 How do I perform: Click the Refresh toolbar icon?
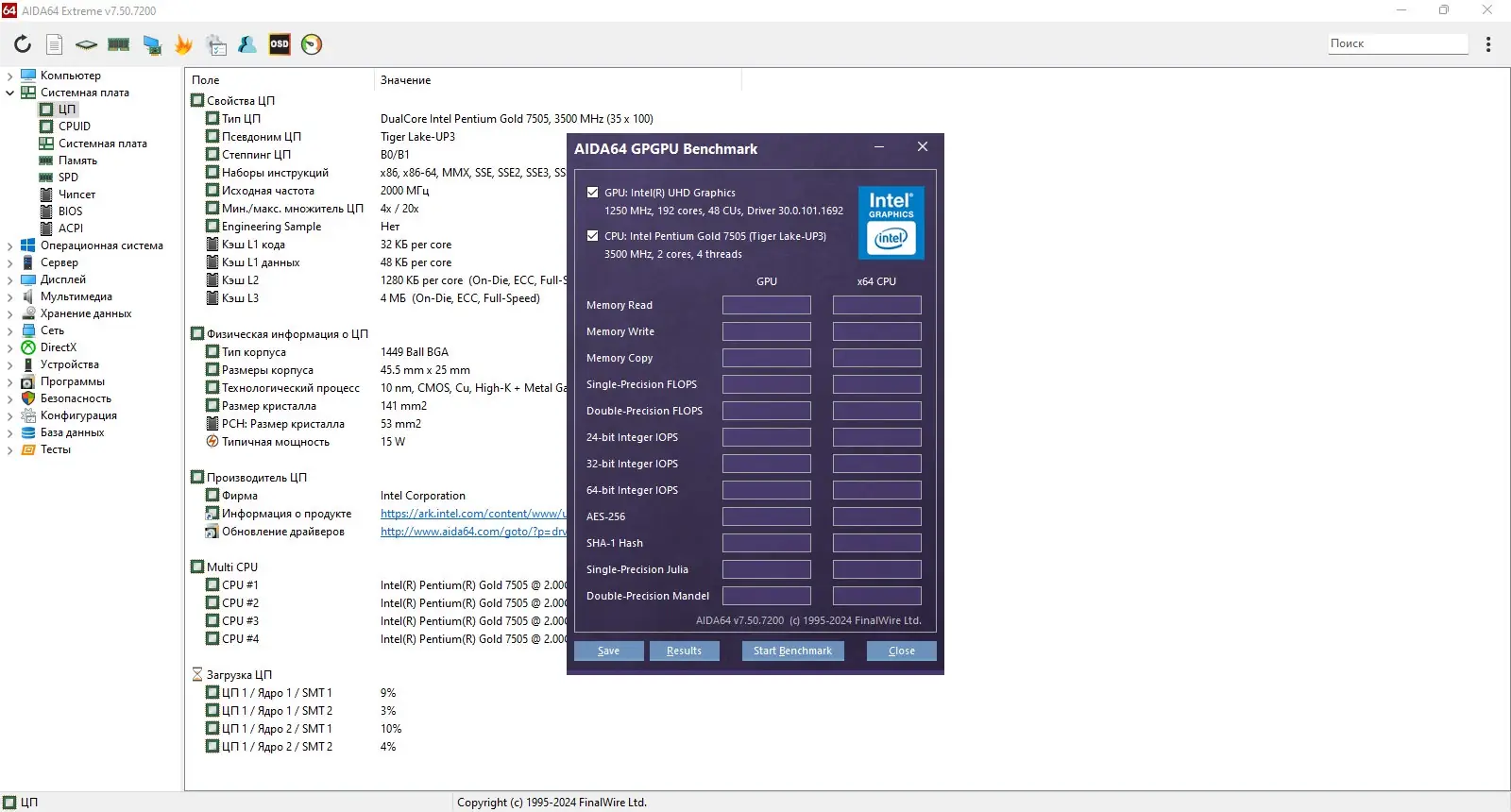coord(23,44)
